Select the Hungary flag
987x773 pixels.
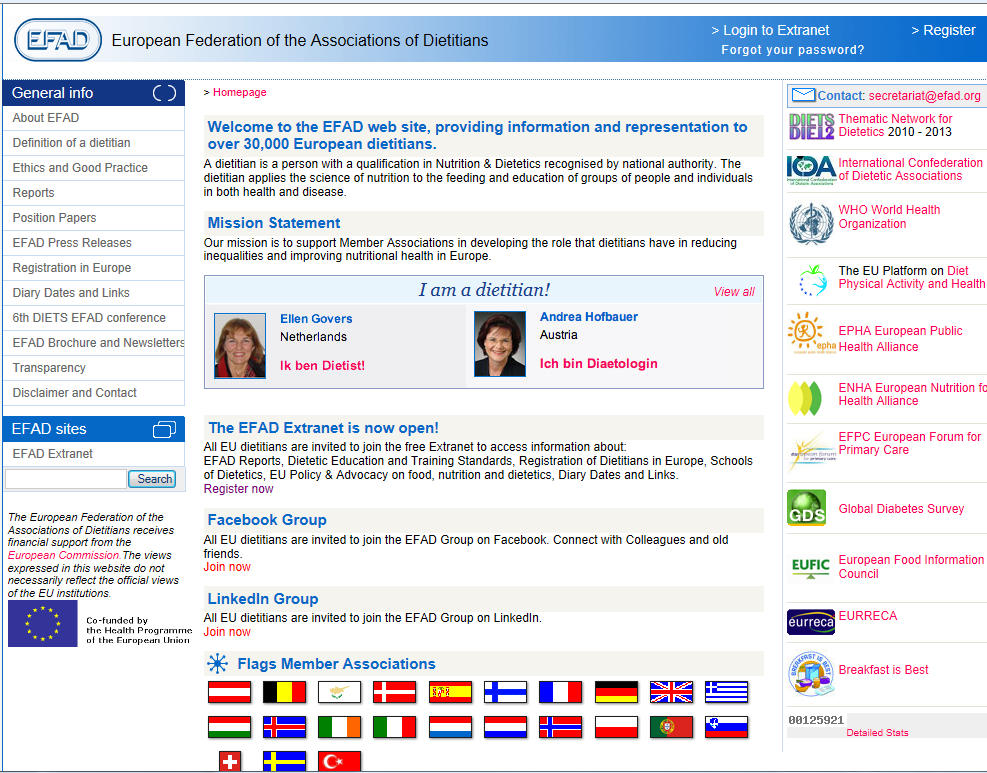point(229,727)
